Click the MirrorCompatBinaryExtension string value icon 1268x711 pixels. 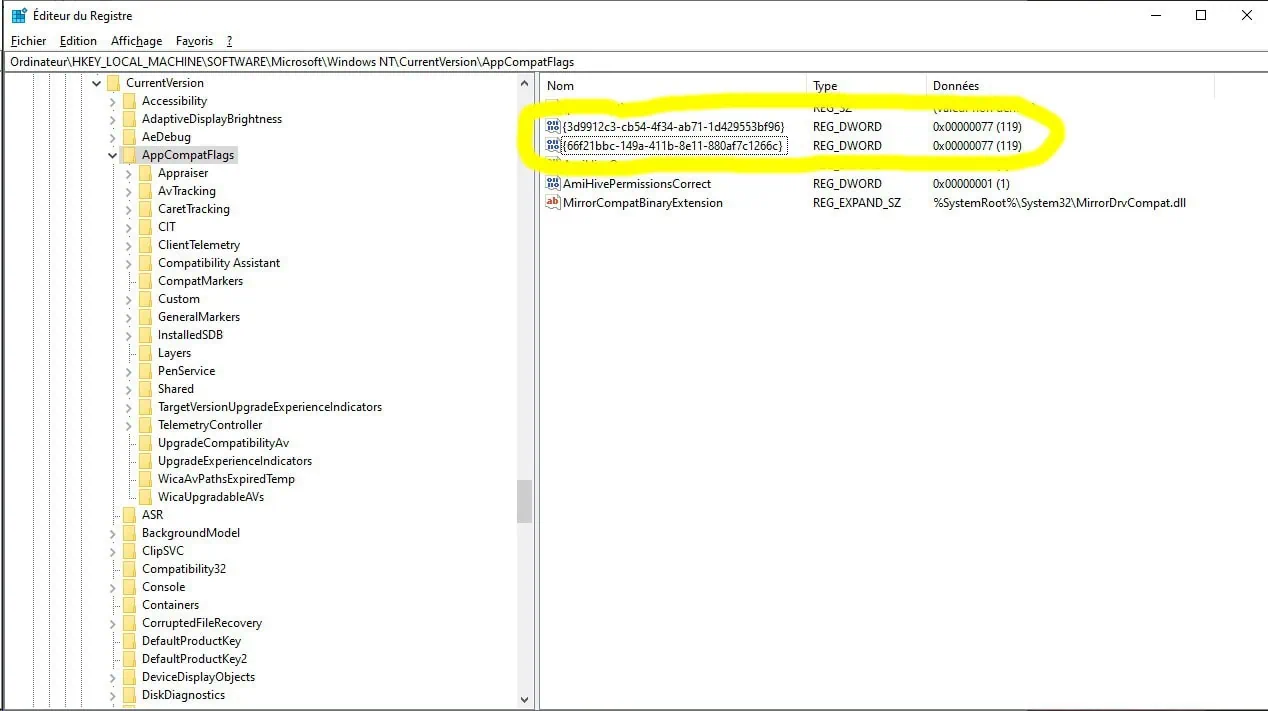[x=553, y=203]
